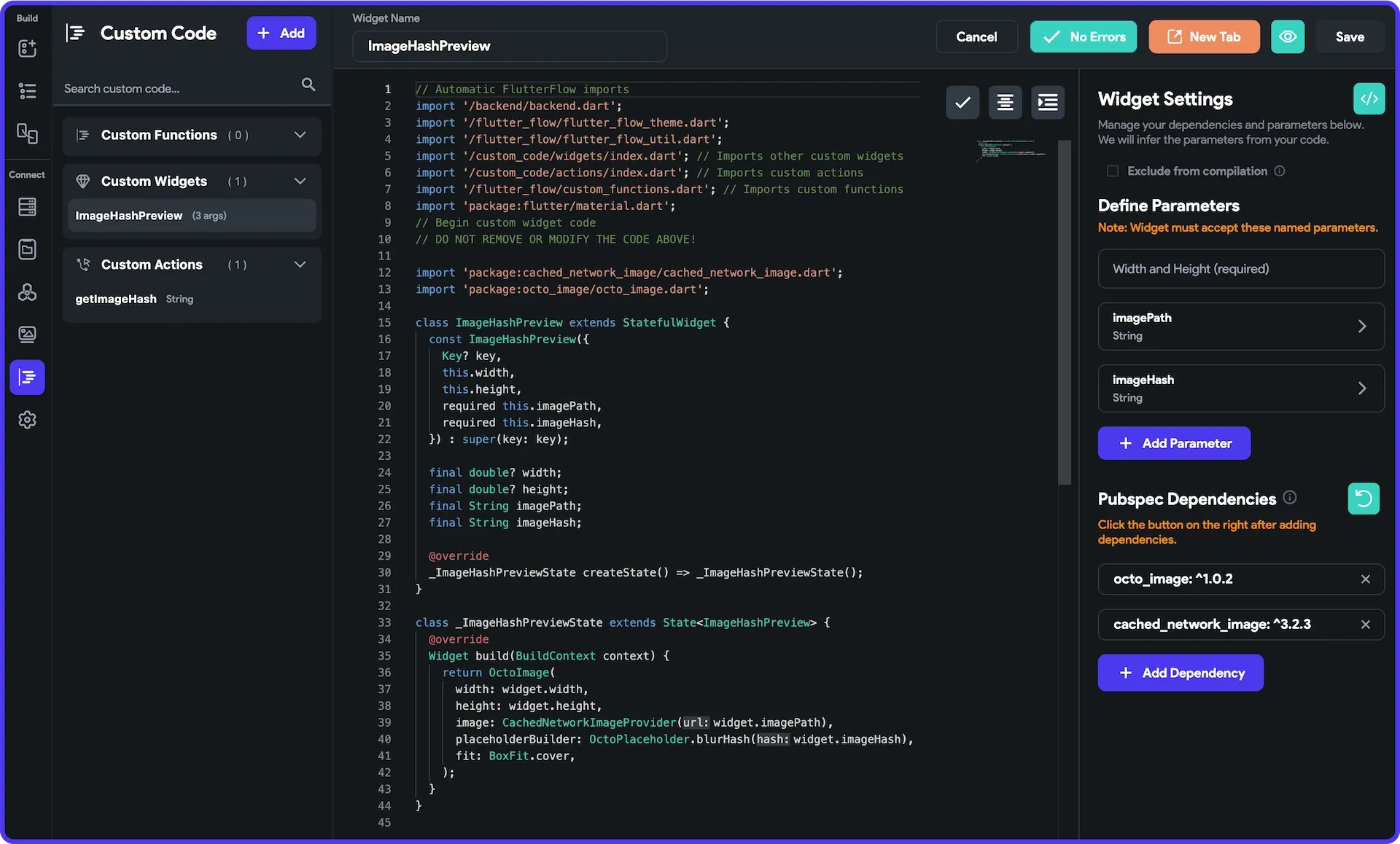
Task: Click the format code align icon
Action: click(x=1005, y=102)
